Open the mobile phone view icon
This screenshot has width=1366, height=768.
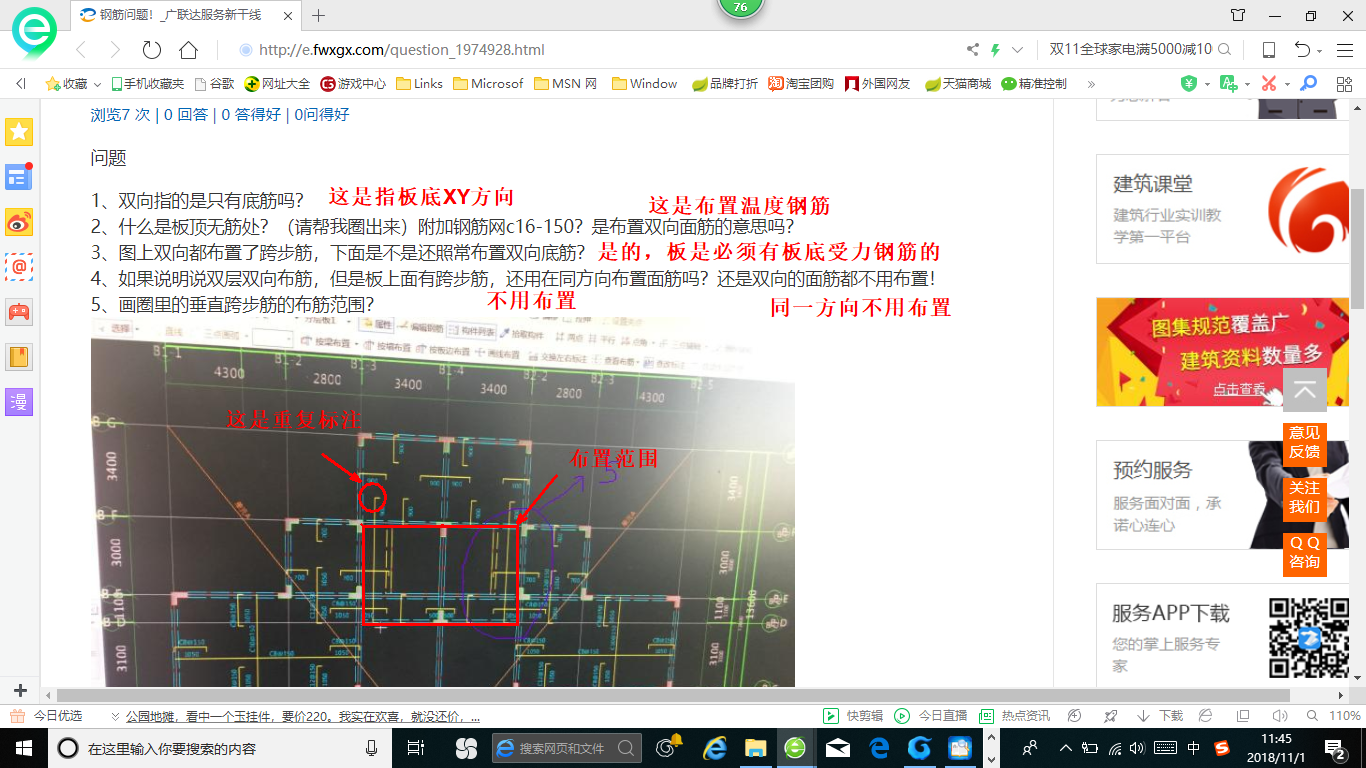point(1268,50)
